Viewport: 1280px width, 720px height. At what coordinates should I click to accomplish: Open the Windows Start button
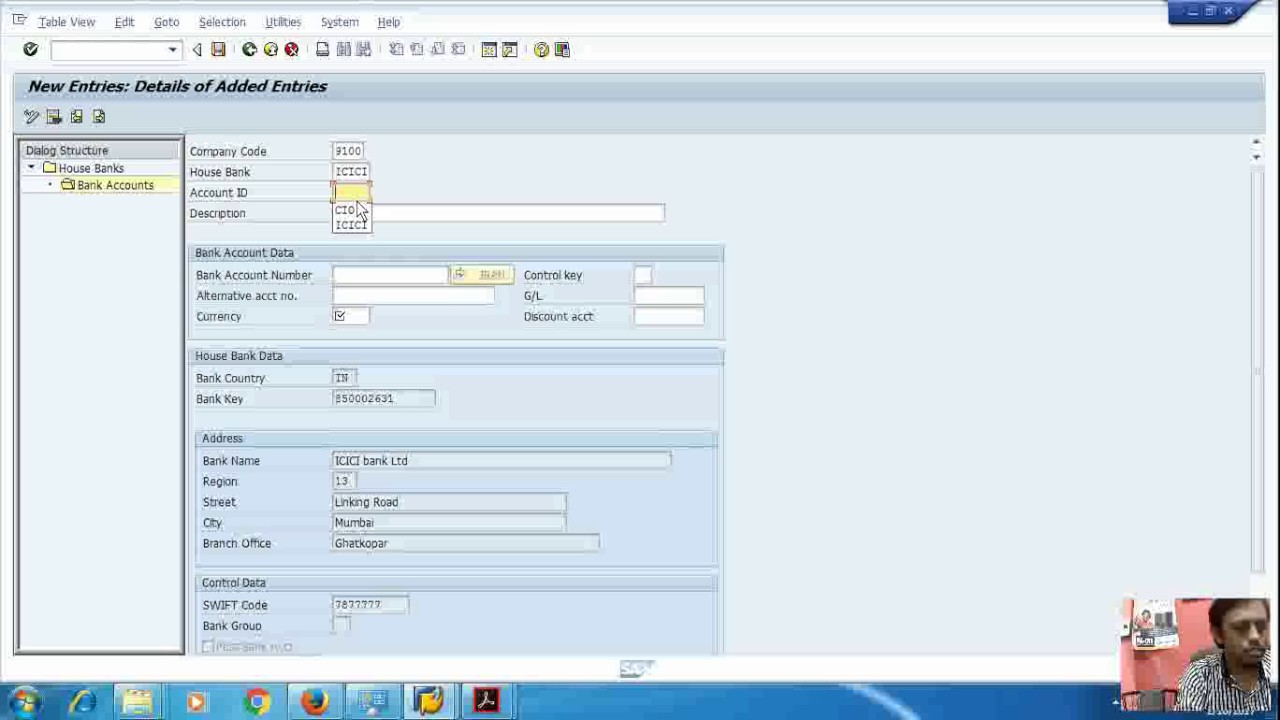coord(24,702)
